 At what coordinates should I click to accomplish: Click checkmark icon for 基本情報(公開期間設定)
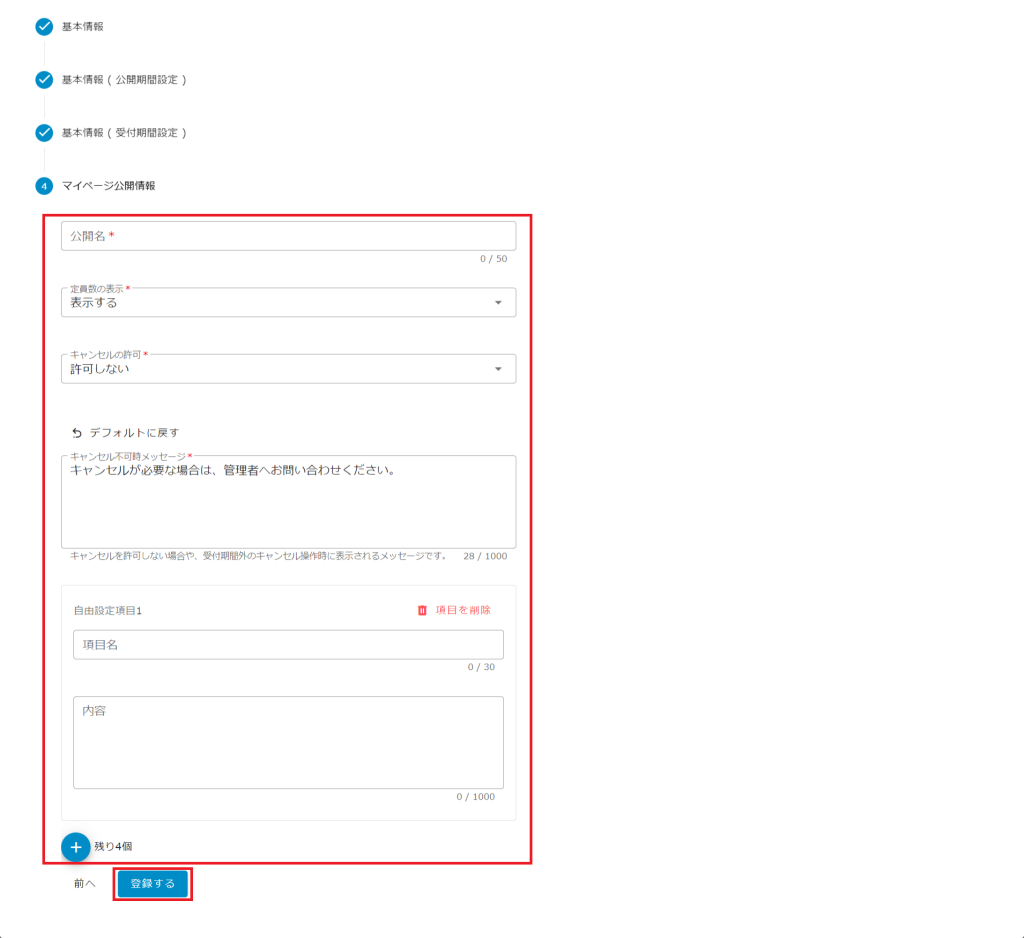[44, 80]
